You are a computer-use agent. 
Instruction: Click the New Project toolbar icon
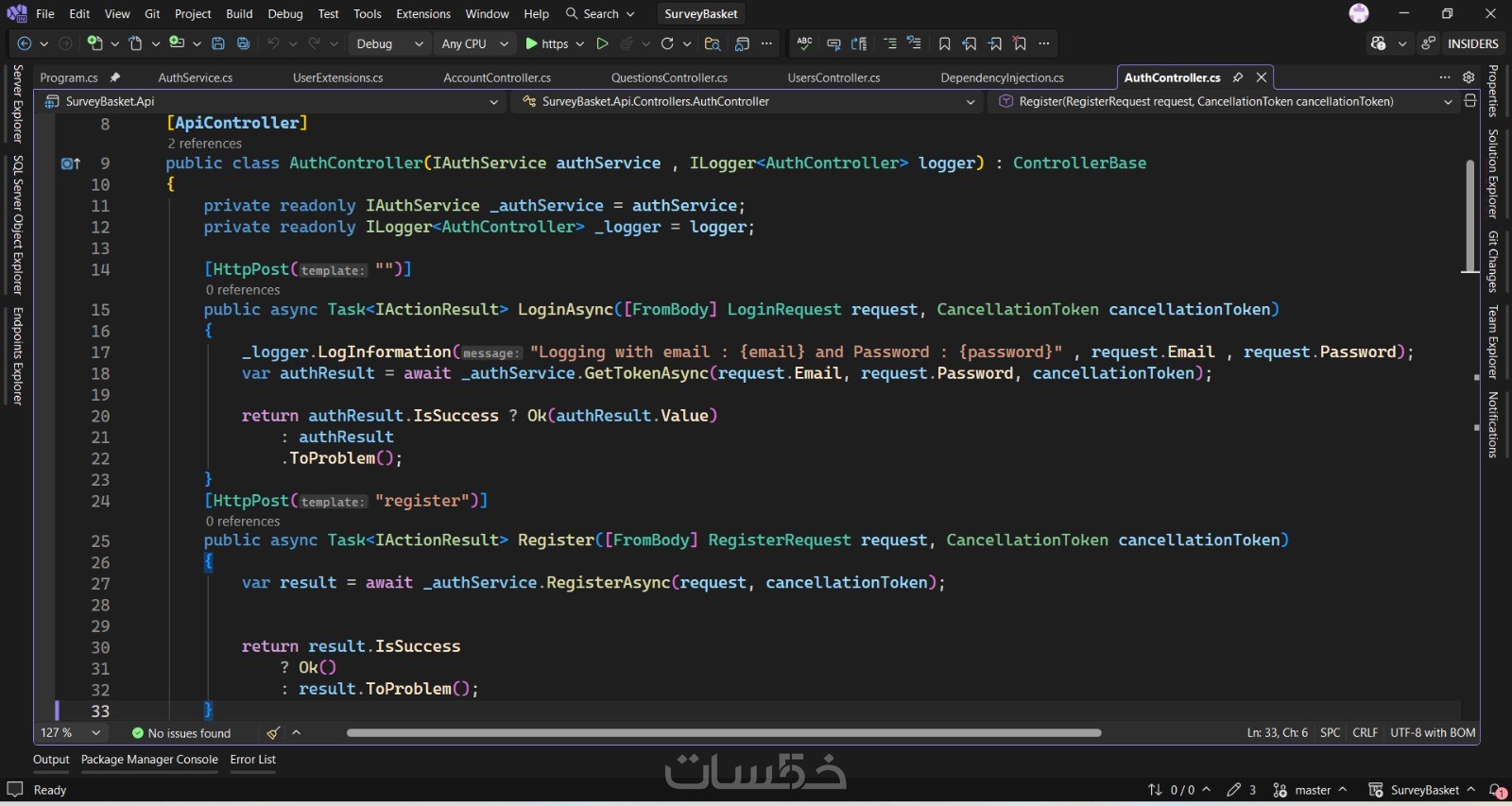94,43
